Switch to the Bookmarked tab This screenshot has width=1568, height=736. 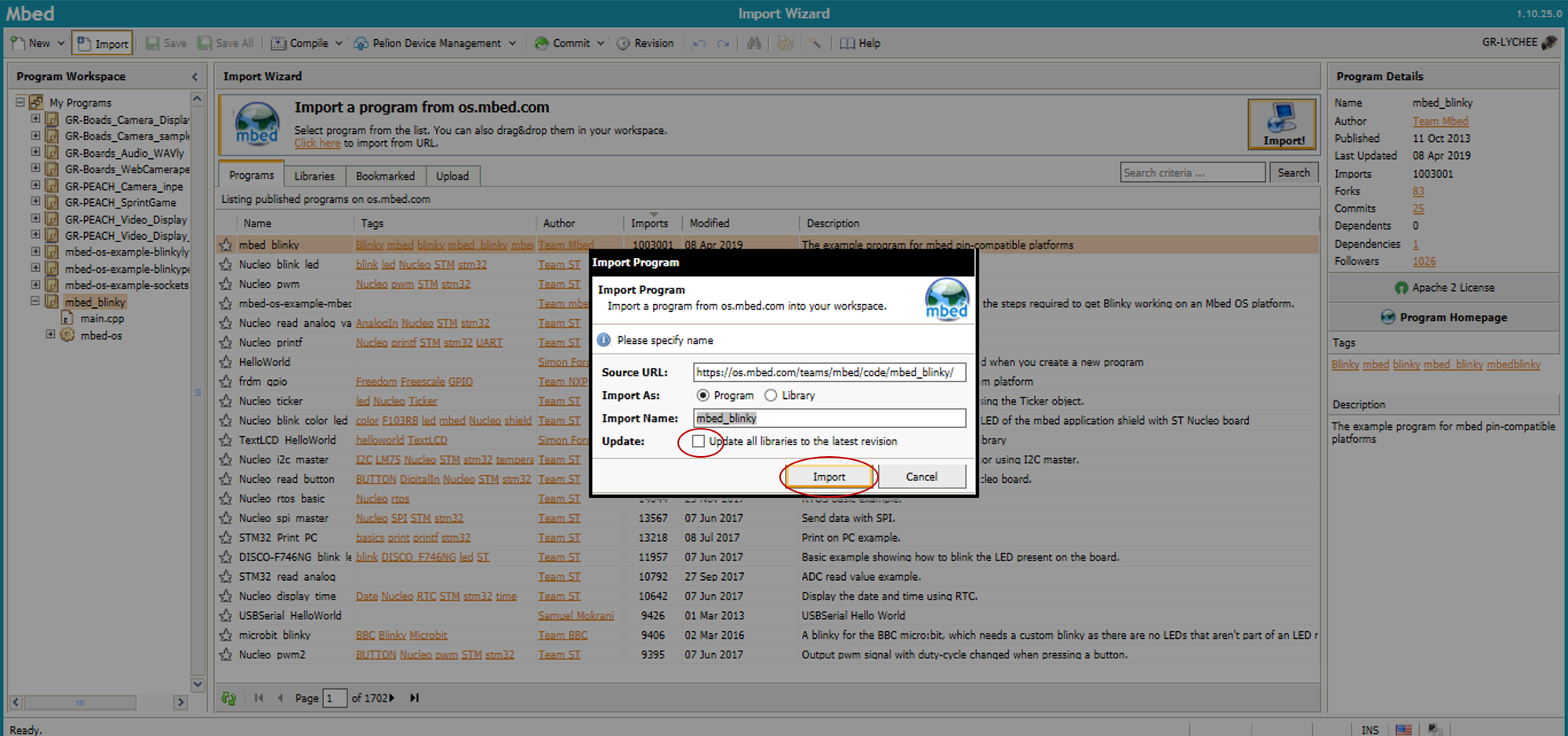pos(385,176)
